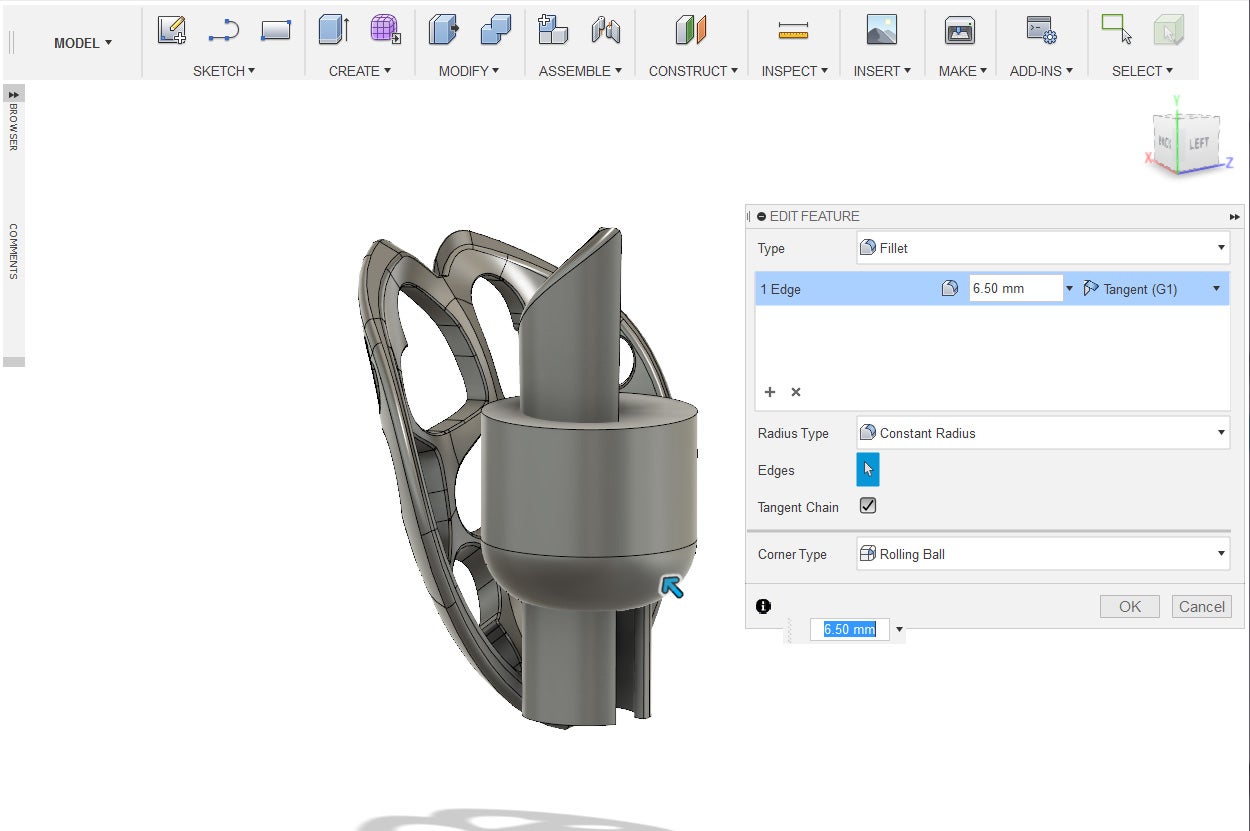
Task: Click the New Component icon
Action: tap(553, 31)
